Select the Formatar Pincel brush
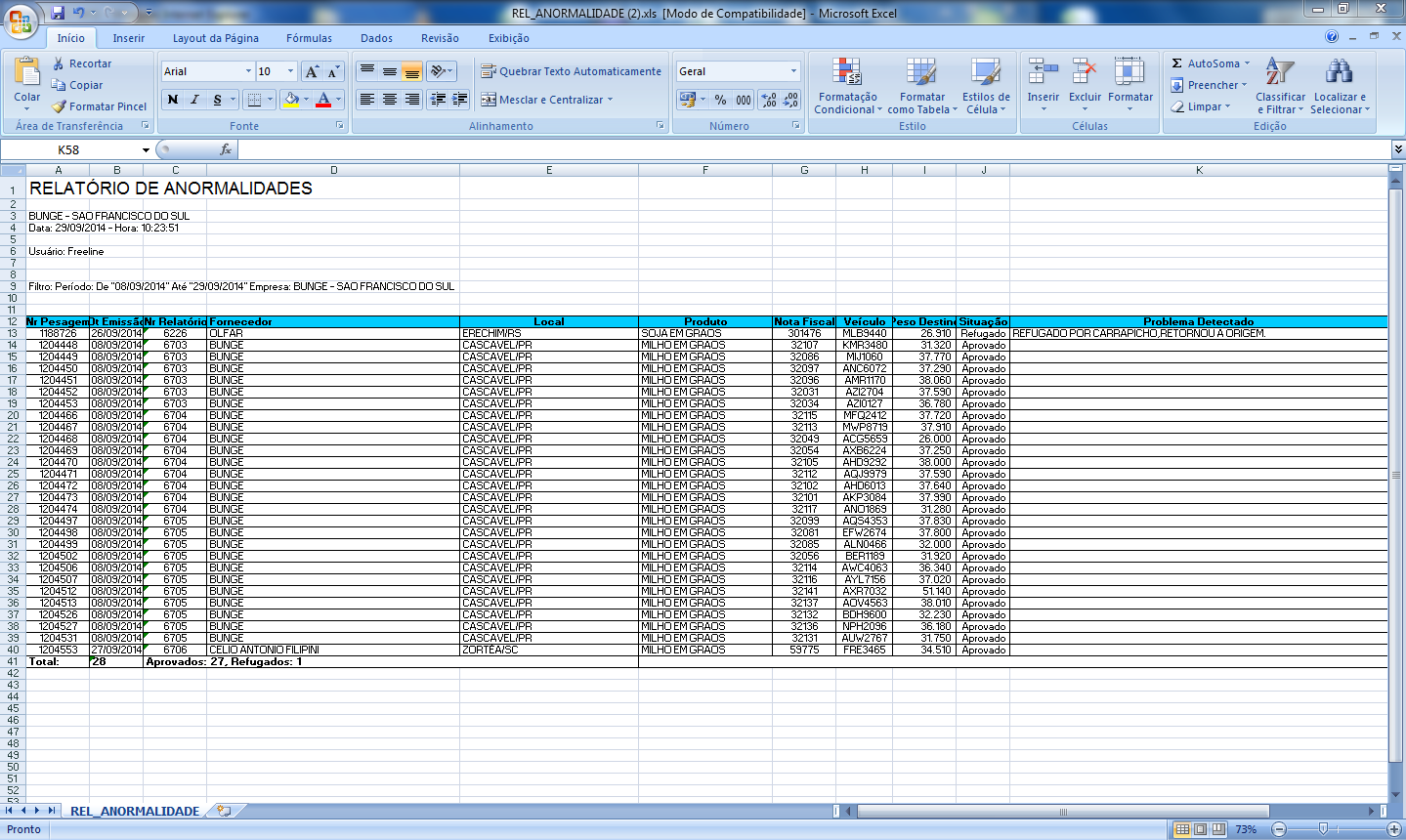The height and width of the screenshot is (840, 1406). pyautogui.click(x=60, y=106)
